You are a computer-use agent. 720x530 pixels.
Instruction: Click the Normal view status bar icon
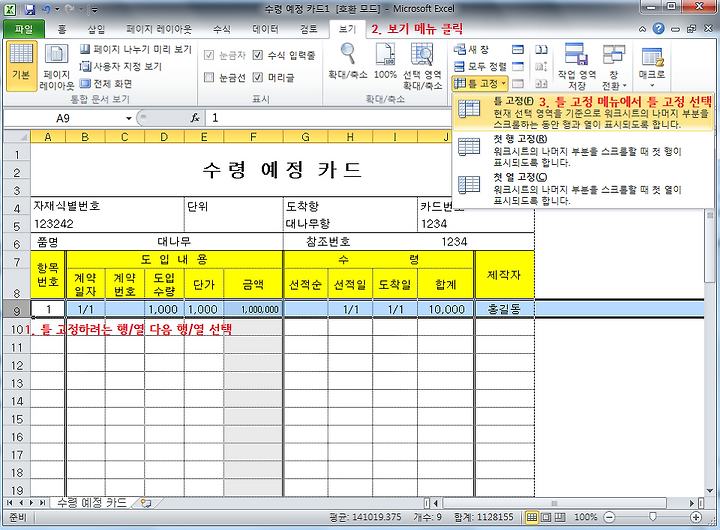pos(532,518)
